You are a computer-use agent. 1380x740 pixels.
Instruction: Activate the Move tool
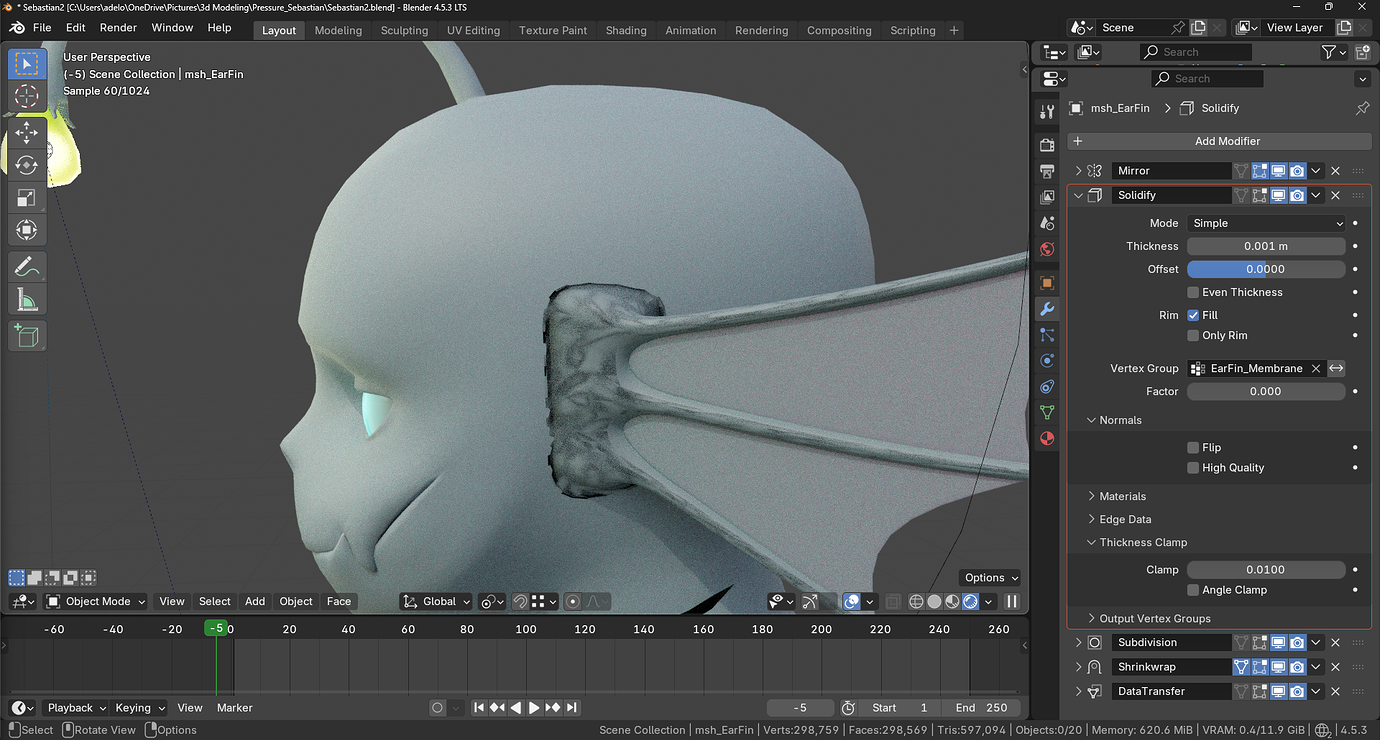tap(27, 132)
